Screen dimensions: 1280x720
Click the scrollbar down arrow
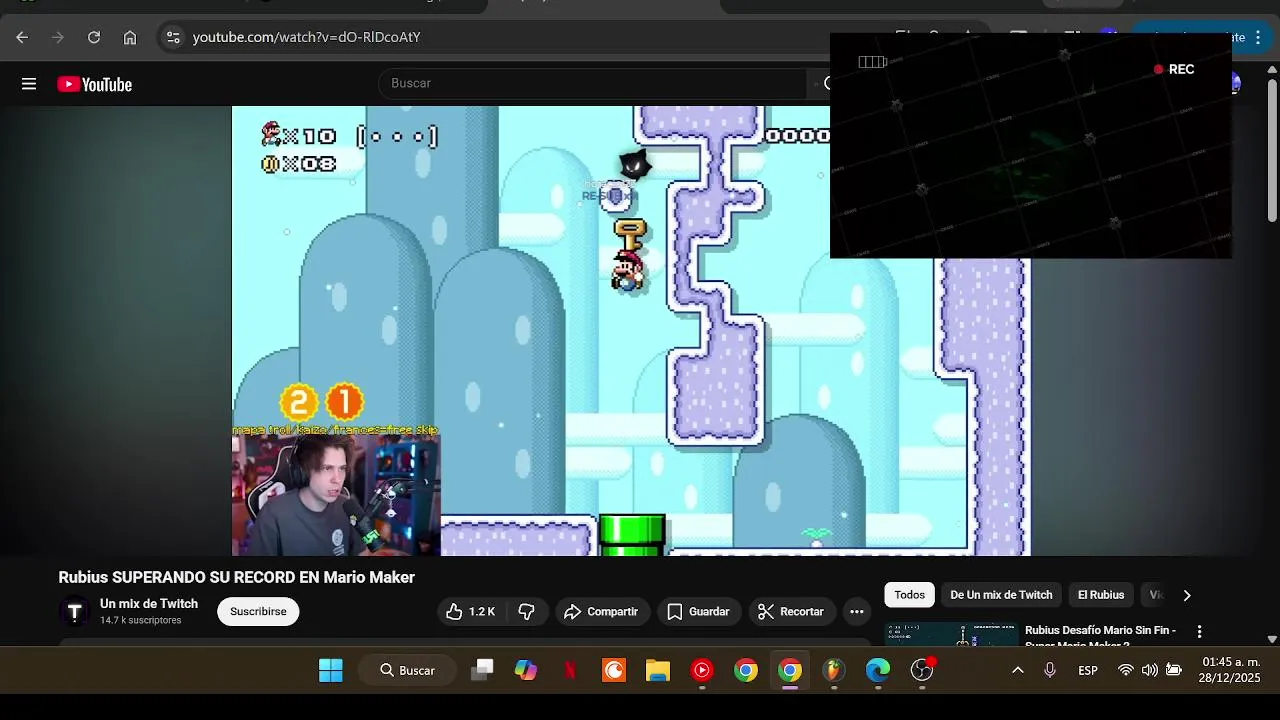tap(1272, 639)
